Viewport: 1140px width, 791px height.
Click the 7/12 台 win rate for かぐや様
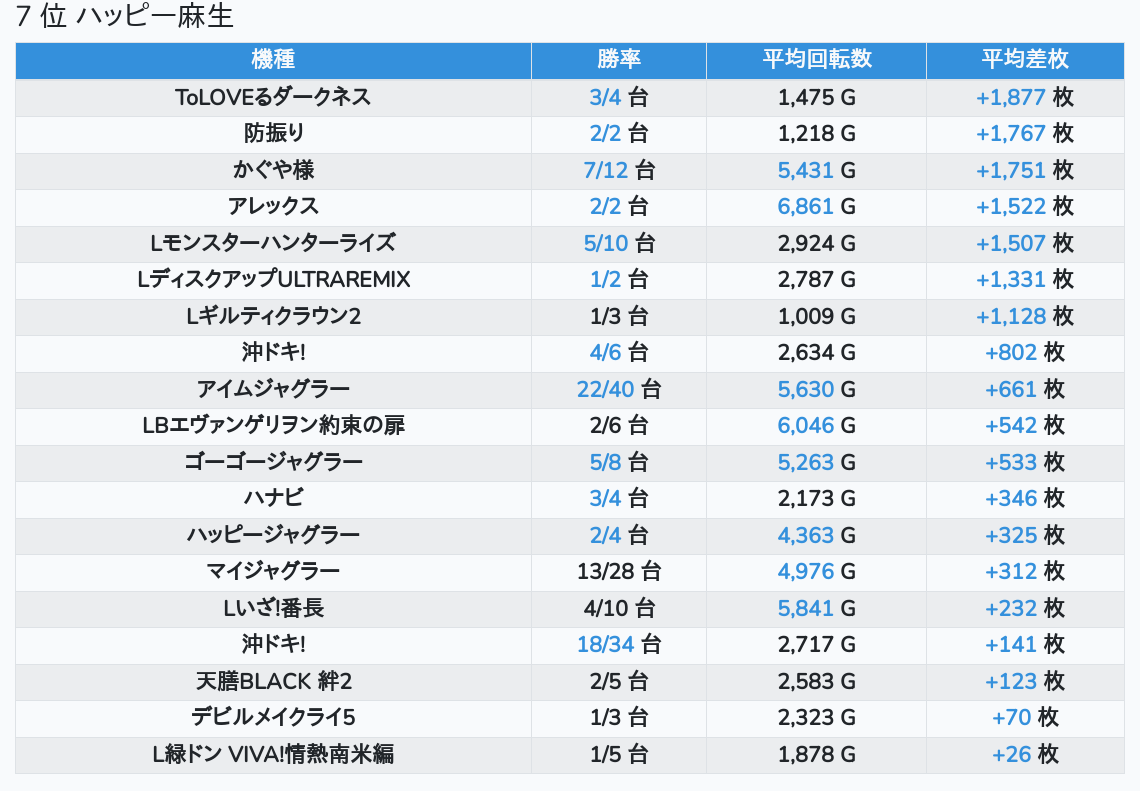point(619,170)
